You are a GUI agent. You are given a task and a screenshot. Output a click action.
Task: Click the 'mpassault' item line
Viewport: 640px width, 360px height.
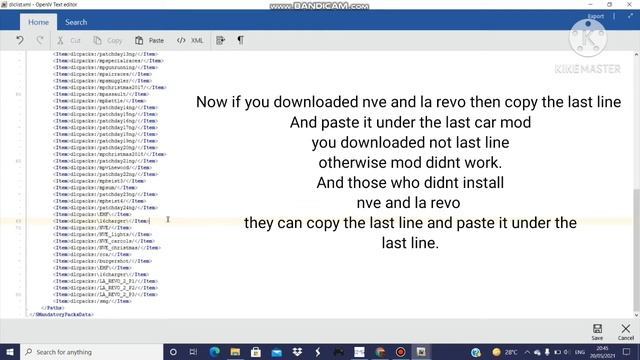100,94
